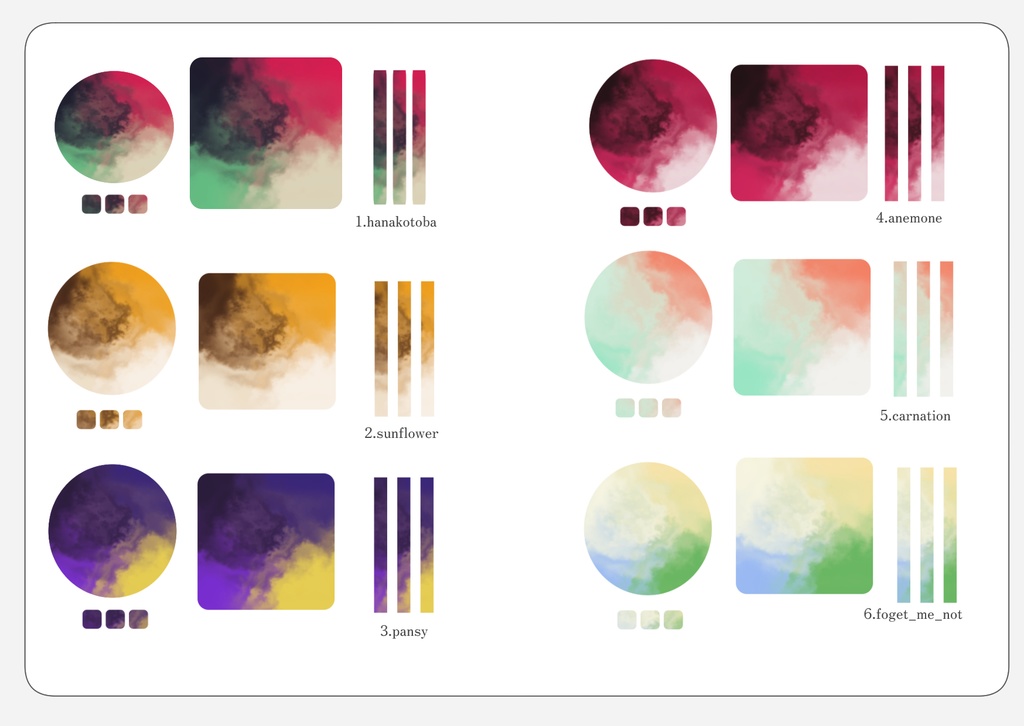Click the "1.hanakotoba" label
The width and height of the screenshot is (1024, 726).
(396, 222)
